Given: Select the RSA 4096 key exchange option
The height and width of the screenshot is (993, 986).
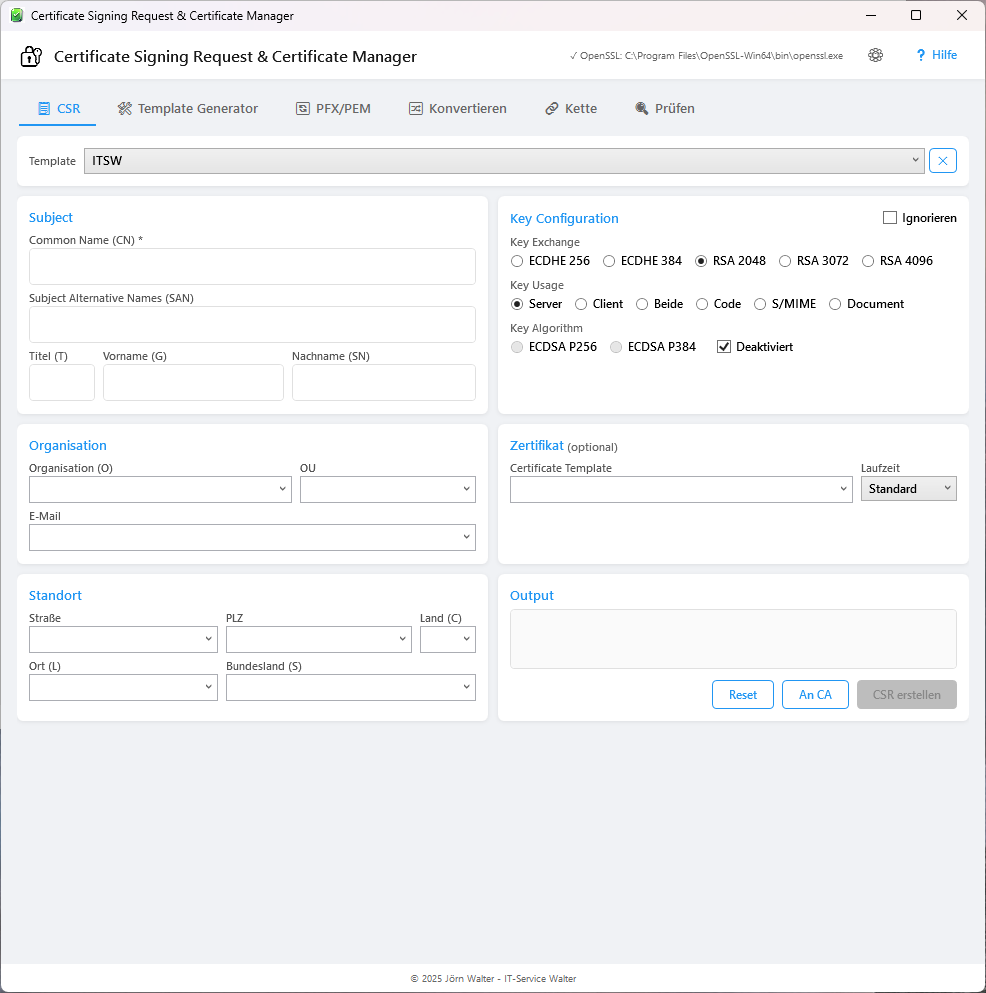Looking at the screenshot, I should pos(868,260).
